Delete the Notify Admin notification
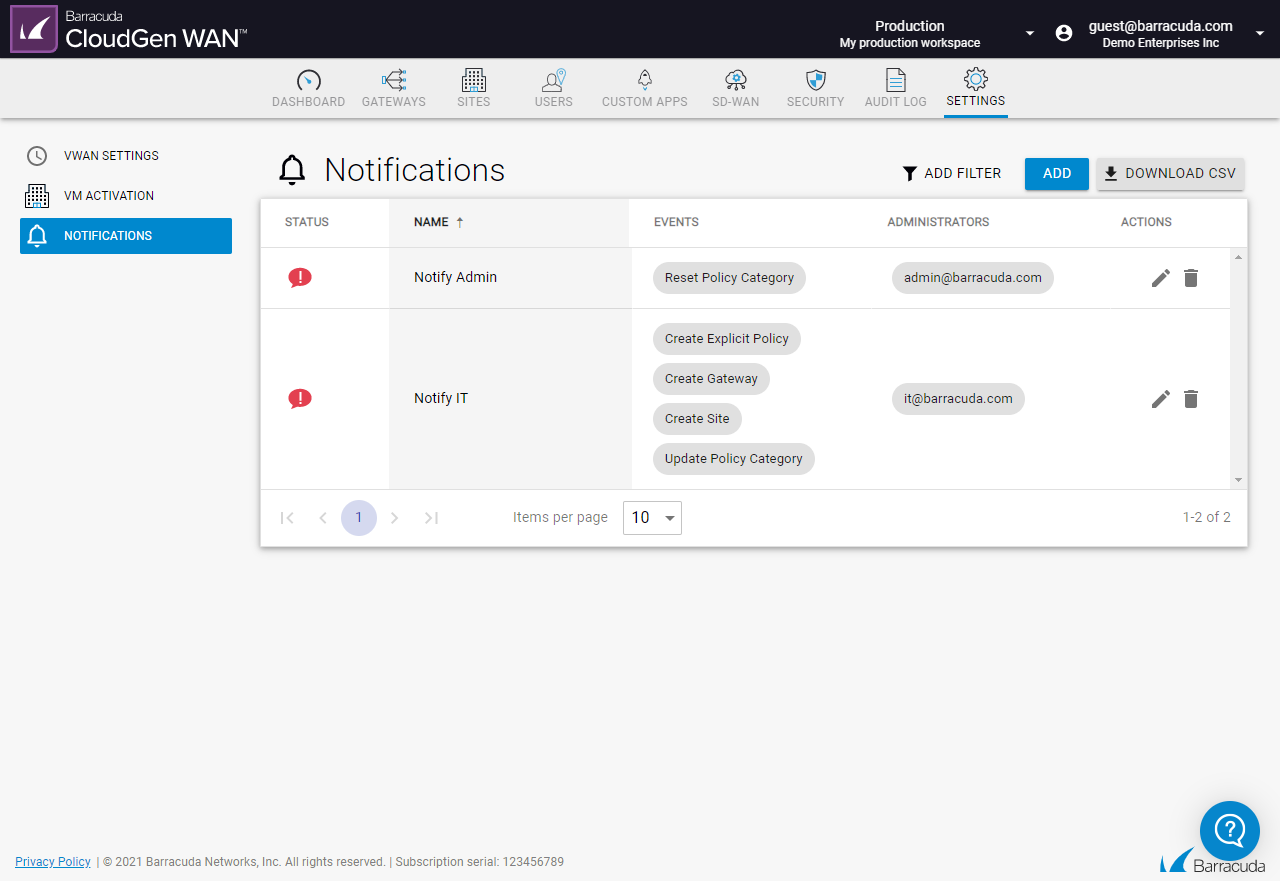Viewport: 1280px width, 881px height. click(1190, 278)
